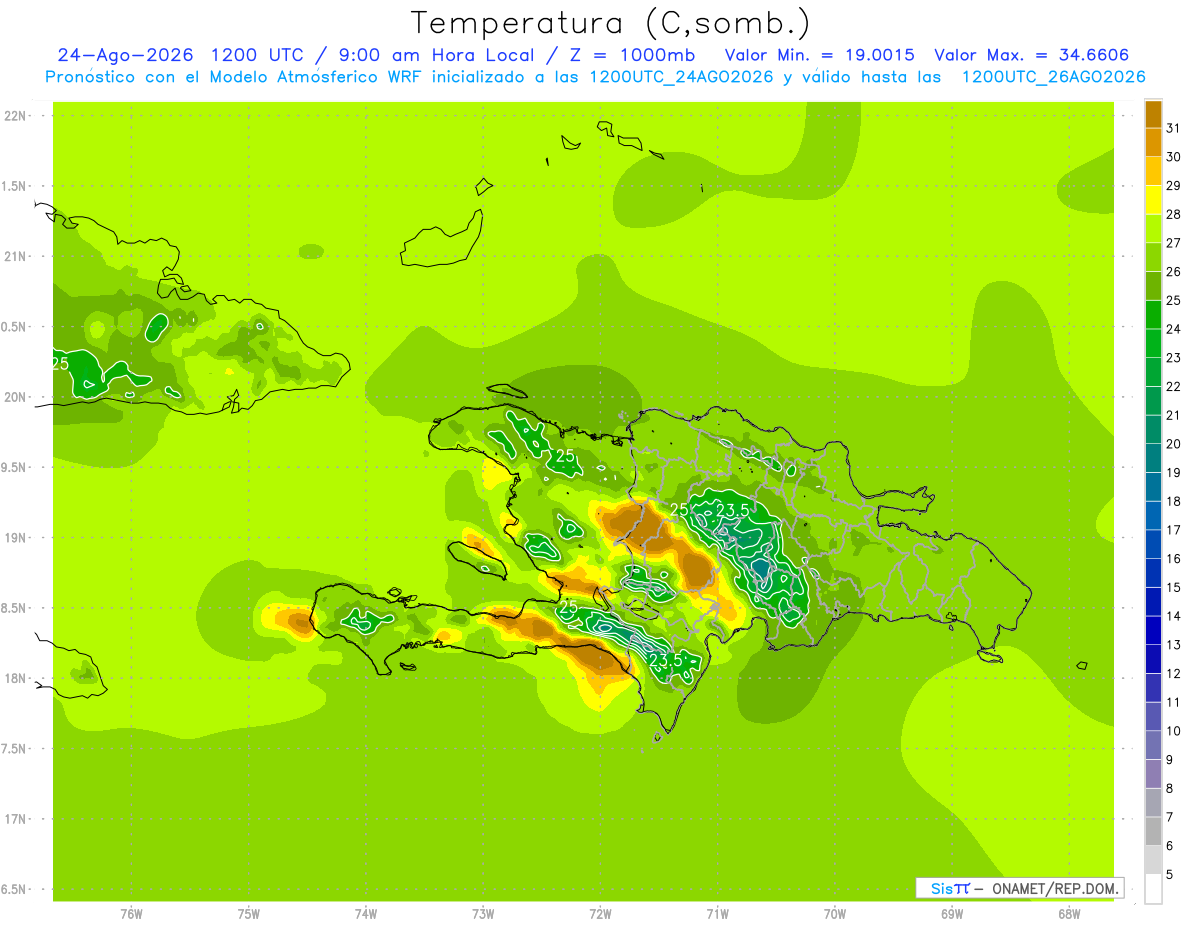
Task: Click the '25' contour label beside the northern '23.5'
Action: pos(679,510)
